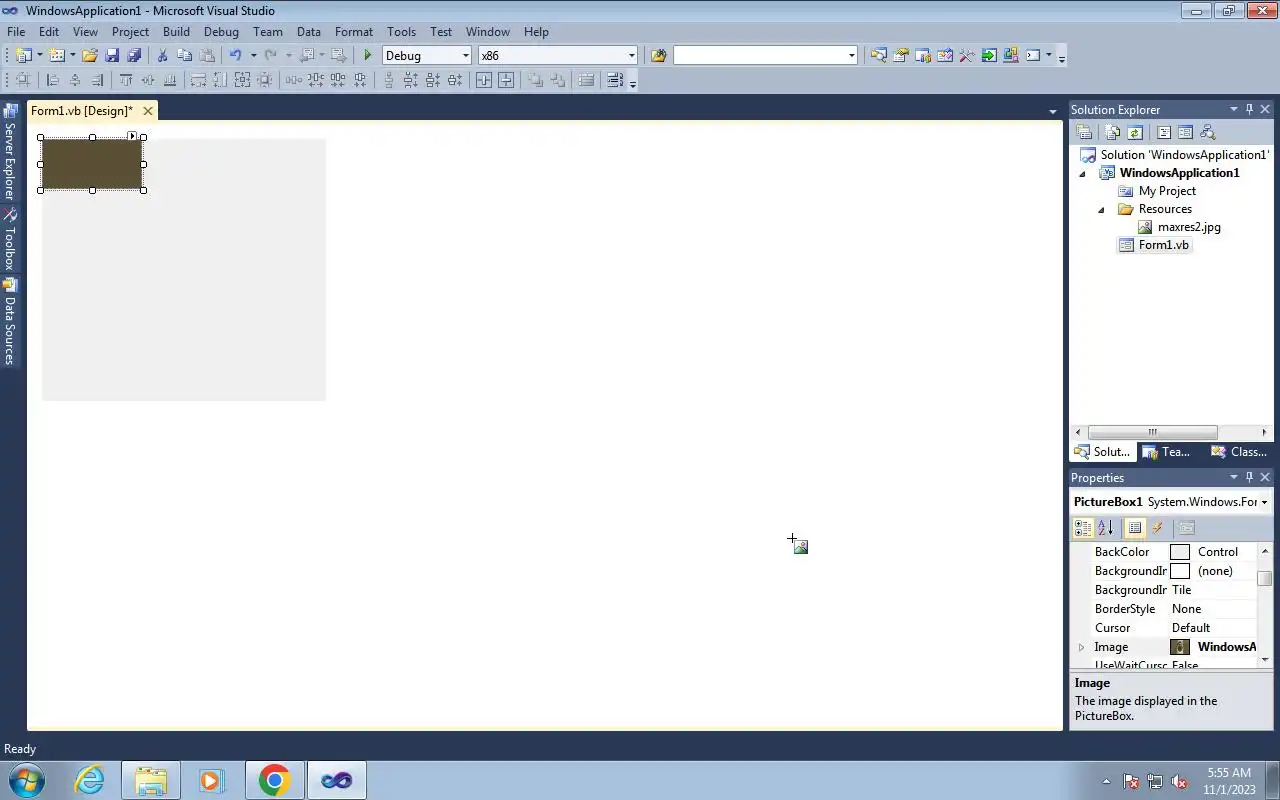The height and width of the screenshot is (800, 1280).
Task: Show Events lightning button in Properties
Action: 1157,528
